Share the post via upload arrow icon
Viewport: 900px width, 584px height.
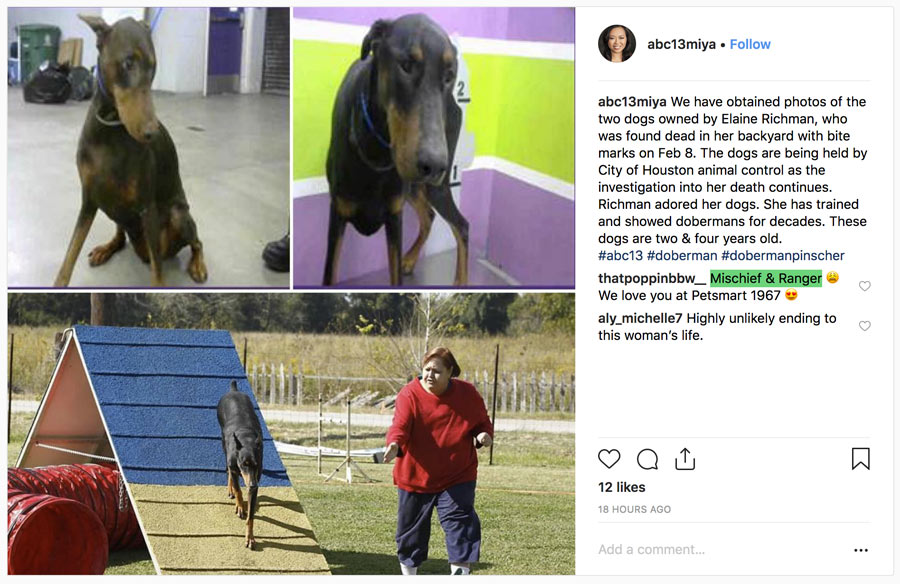tap(685, 458)
